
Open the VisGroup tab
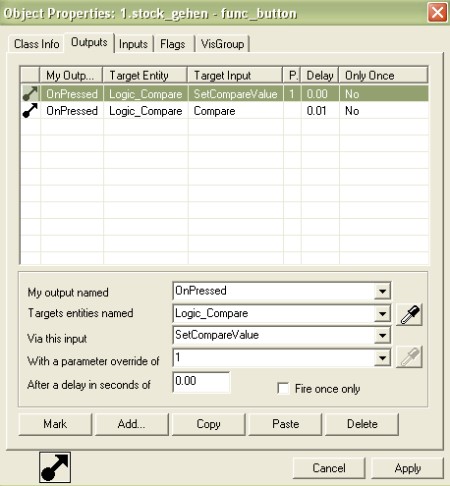(223, 44)
